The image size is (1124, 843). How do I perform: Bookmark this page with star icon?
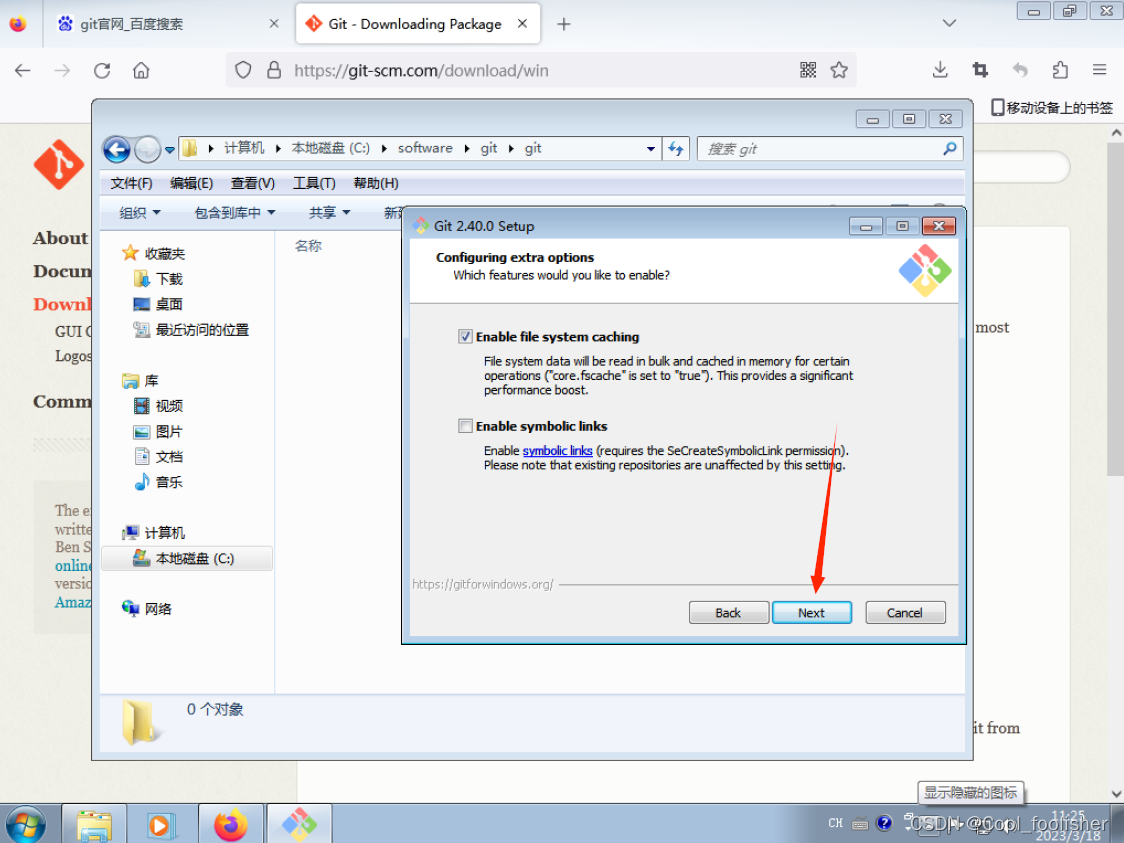[839, 70]
